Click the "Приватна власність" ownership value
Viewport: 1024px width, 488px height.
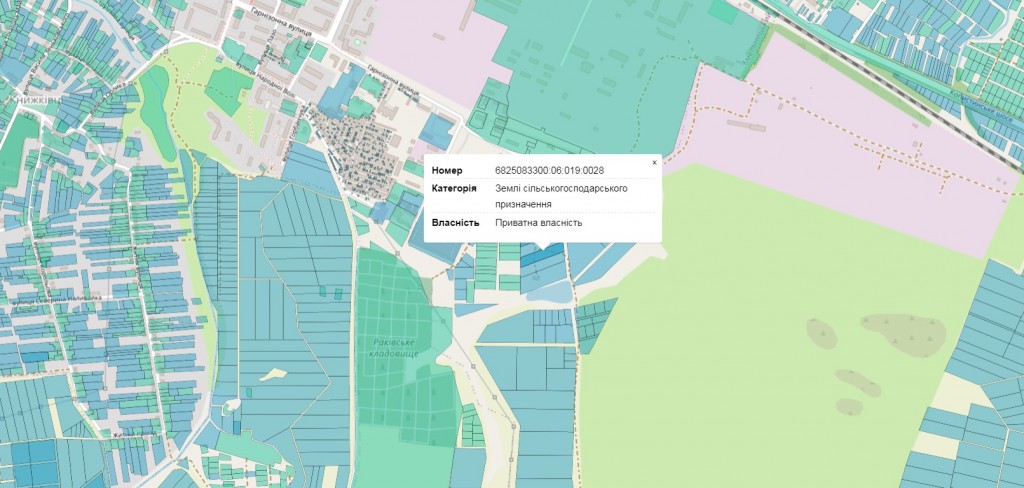tap(538, 222)
